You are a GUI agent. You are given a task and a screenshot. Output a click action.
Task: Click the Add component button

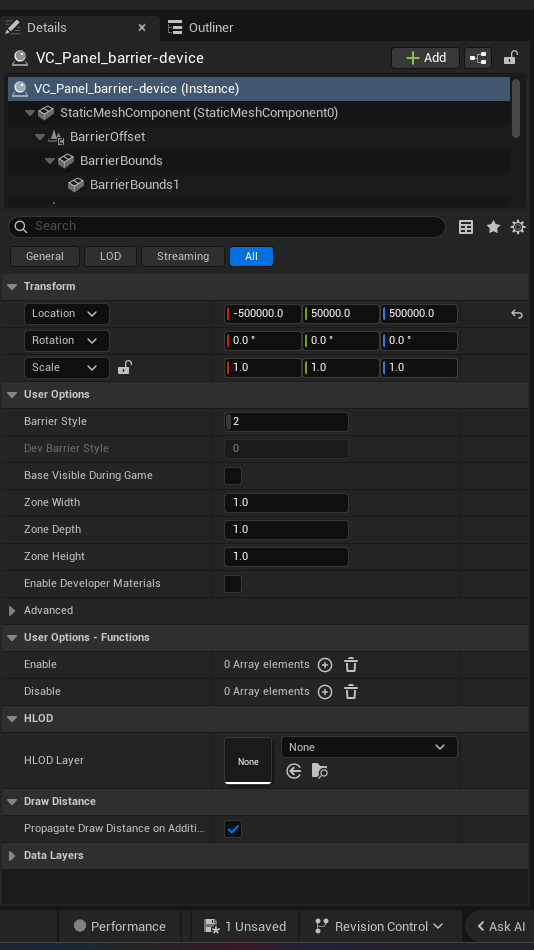tap(426, 58)
